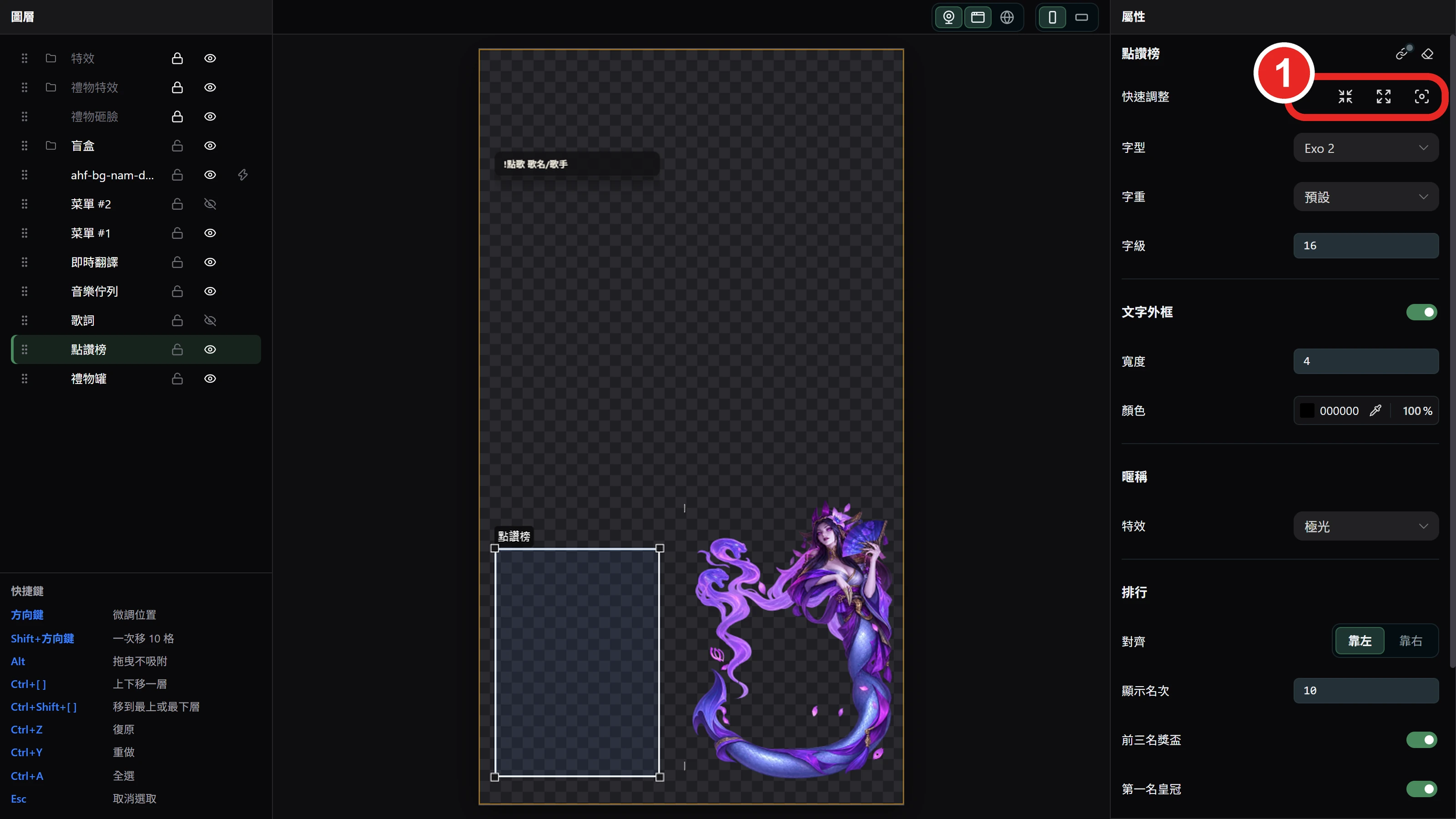Viewport: 1456px width, 819px height.
Task: Show the hidden 歌詞 layer
Action: coord(210,320)
